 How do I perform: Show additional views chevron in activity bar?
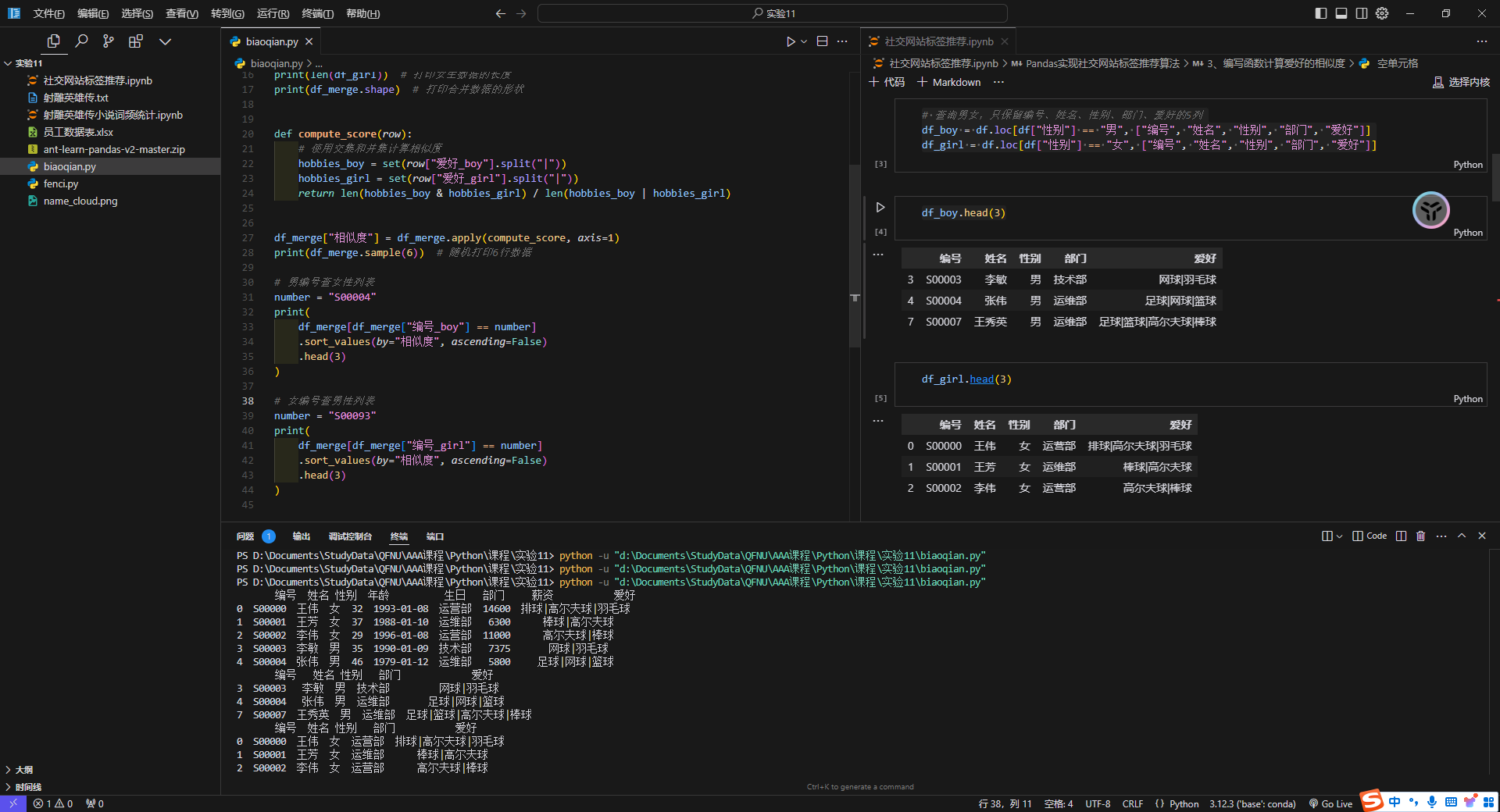click(x=165, y=41)
